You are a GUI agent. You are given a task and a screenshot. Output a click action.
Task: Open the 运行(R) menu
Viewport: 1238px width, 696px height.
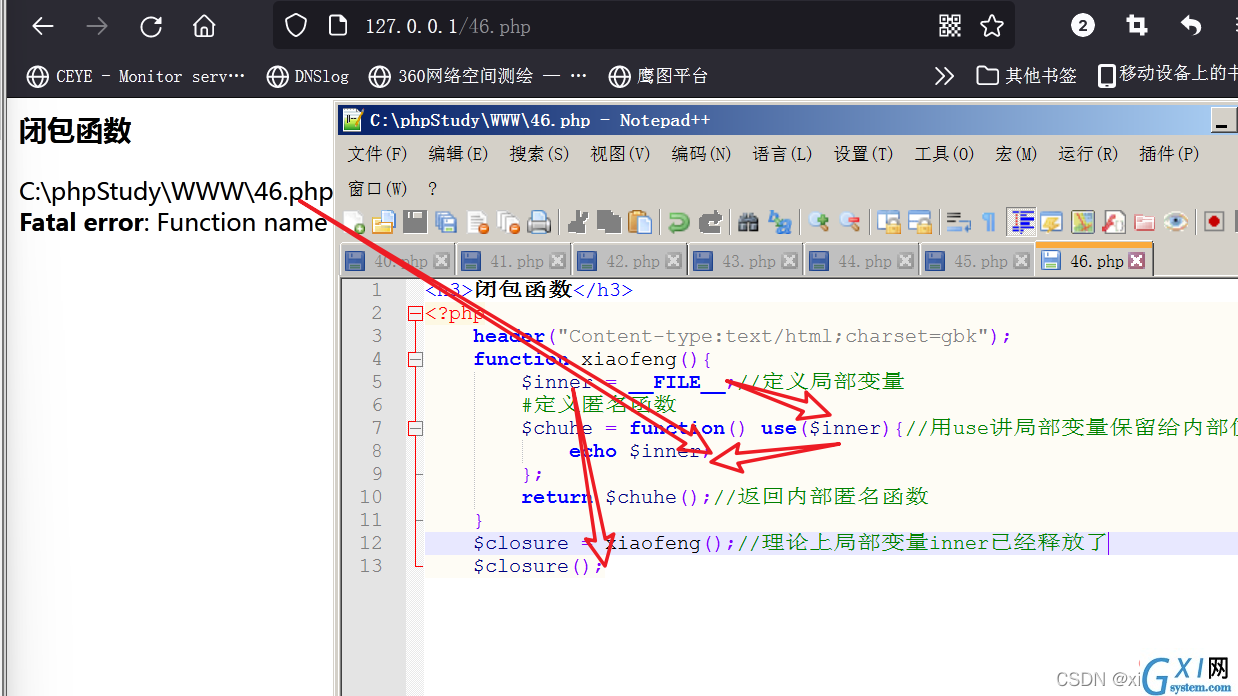coord(1088,154)
